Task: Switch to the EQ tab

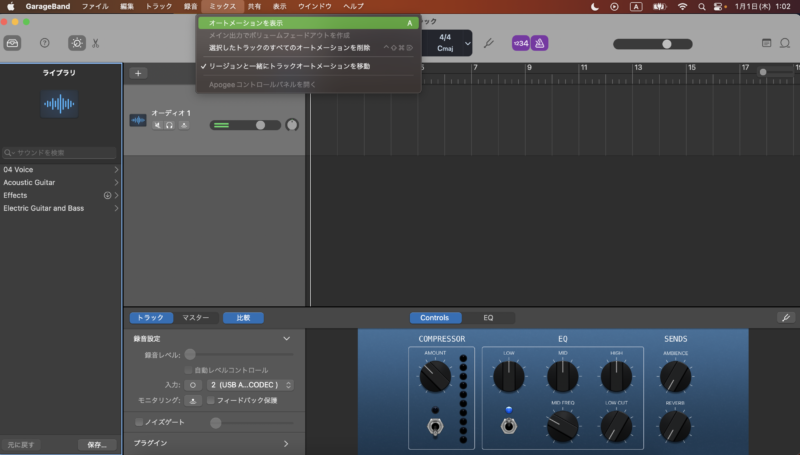Action: pos(488,318)
